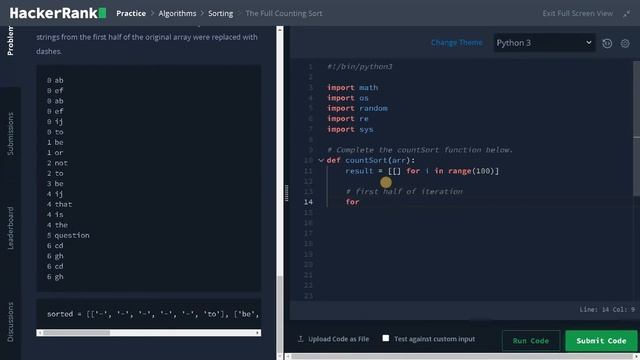Click the '#!/bin/python3' shebang line
The image size is (640, 360).
pos(360,67)
